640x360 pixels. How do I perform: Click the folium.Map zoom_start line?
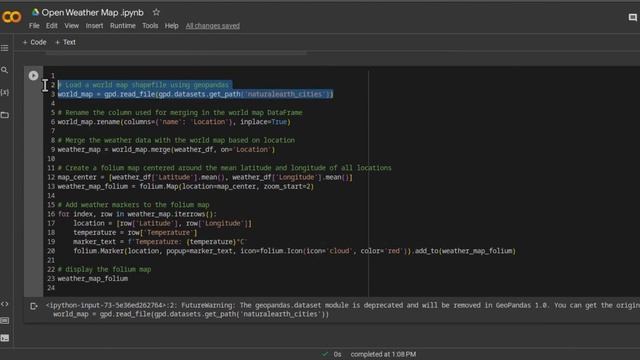tap(186, 187)
